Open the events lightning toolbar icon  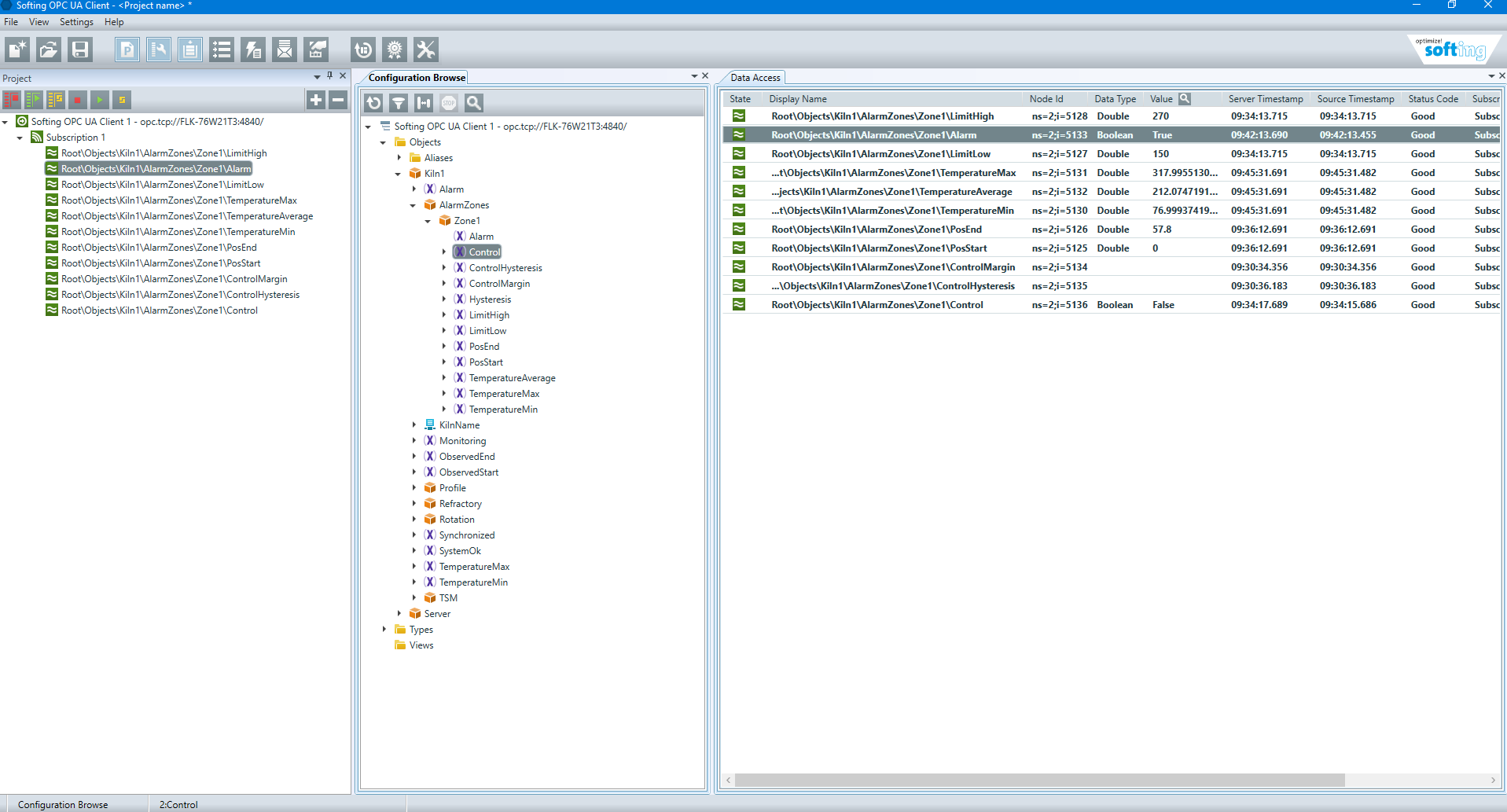pyautogui.click(x=252, y=50)
